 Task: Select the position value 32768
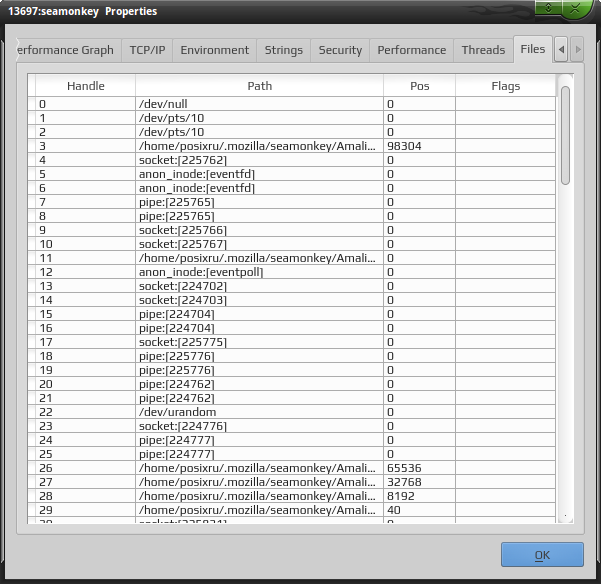tap(404, 482)
